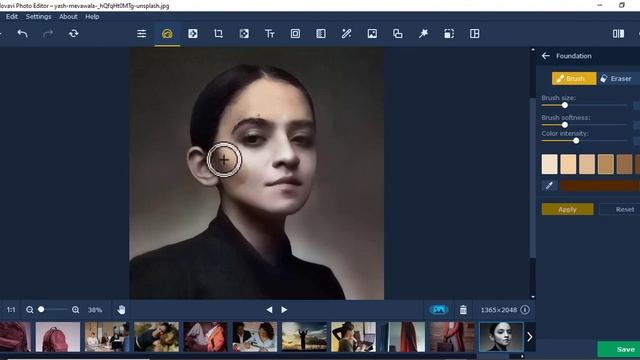Open the office meeting thumbnail
Image resolution: width=640 pixels, height=360 pixels.
[107, 337]
